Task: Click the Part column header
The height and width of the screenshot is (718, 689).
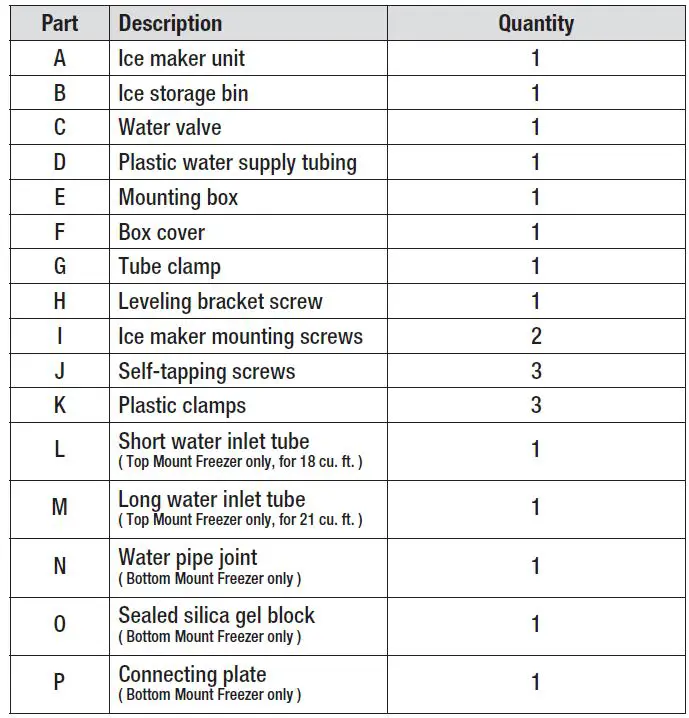Action: coord(59,23)
